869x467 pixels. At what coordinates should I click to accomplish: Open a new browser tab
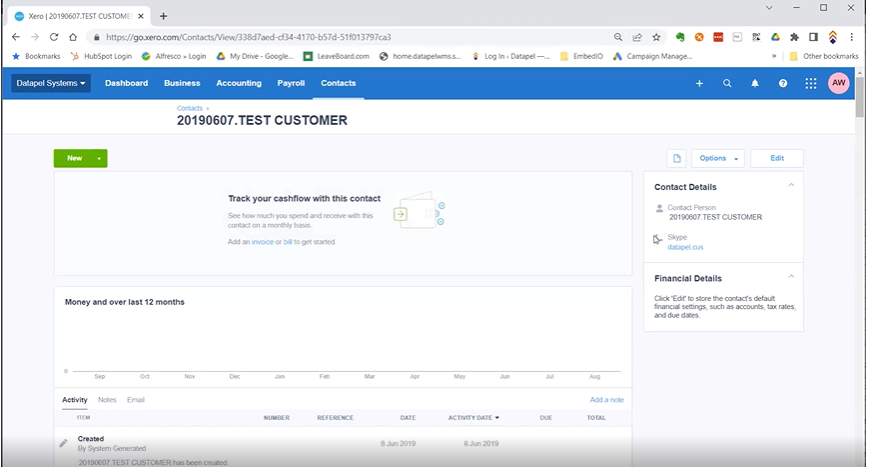[163, 16]
